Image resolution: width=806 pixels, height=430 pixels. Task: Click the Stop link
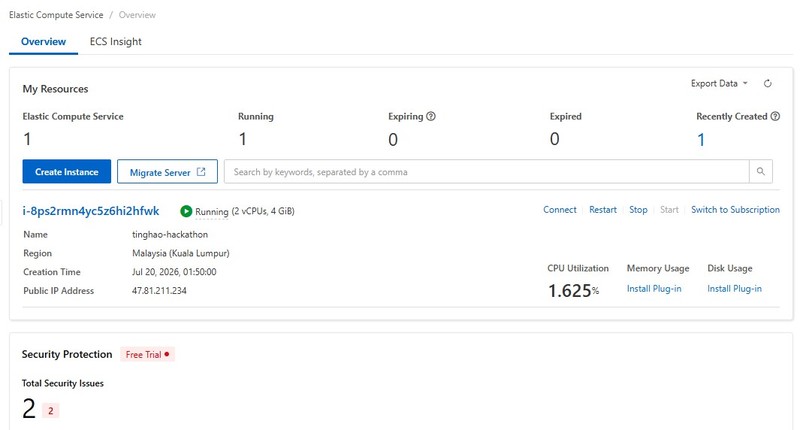pos(638,210)
